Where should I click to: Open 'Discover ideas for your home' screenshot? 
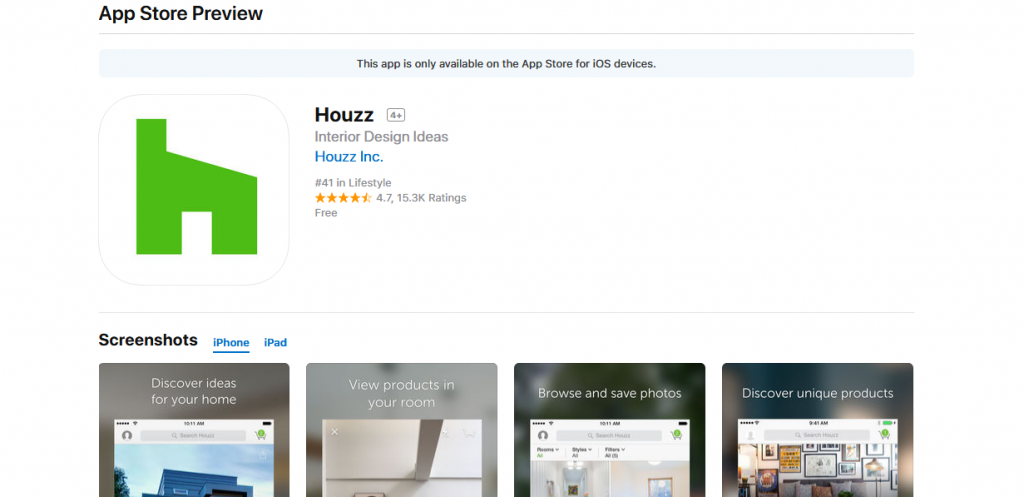[194, 430]
